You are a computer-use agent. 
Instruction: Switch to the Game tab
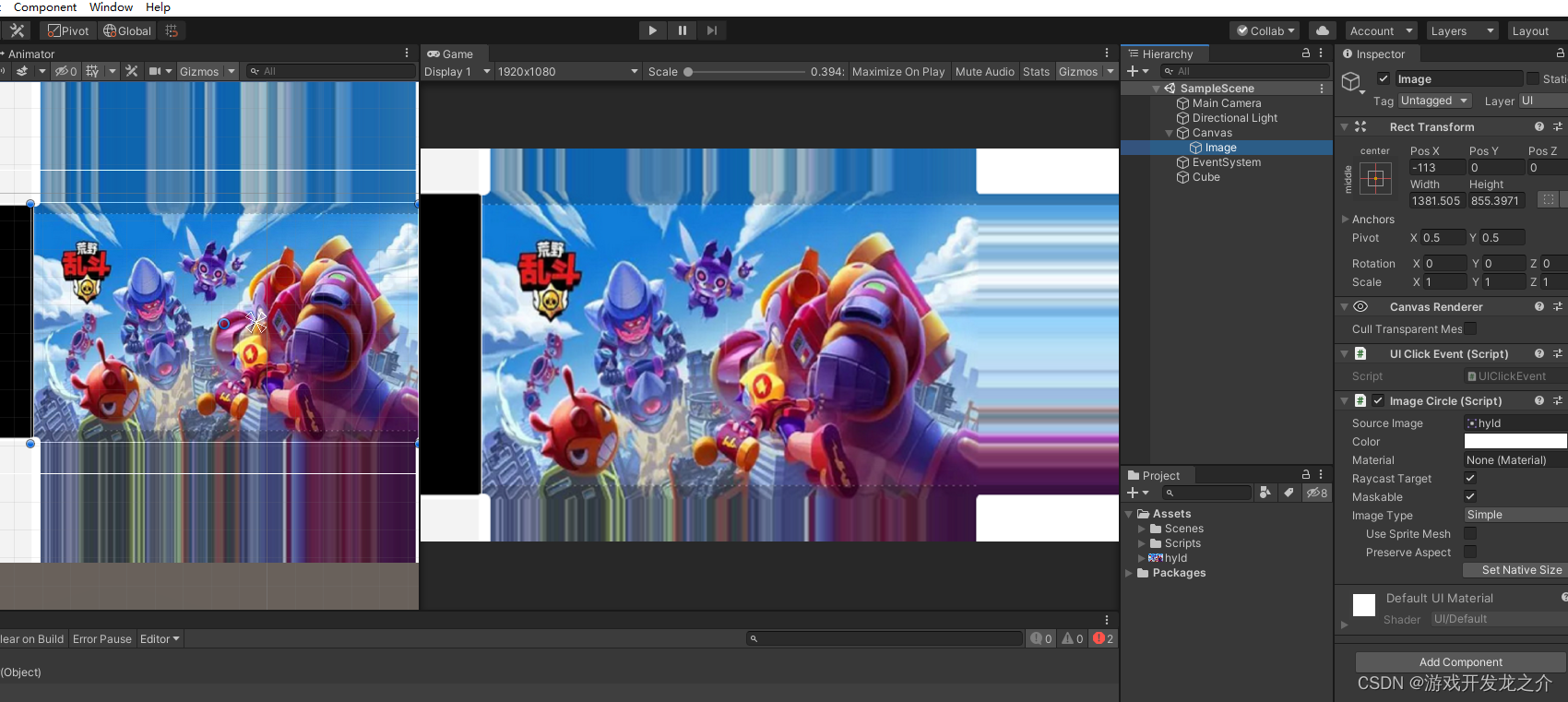tap(451, 54)
